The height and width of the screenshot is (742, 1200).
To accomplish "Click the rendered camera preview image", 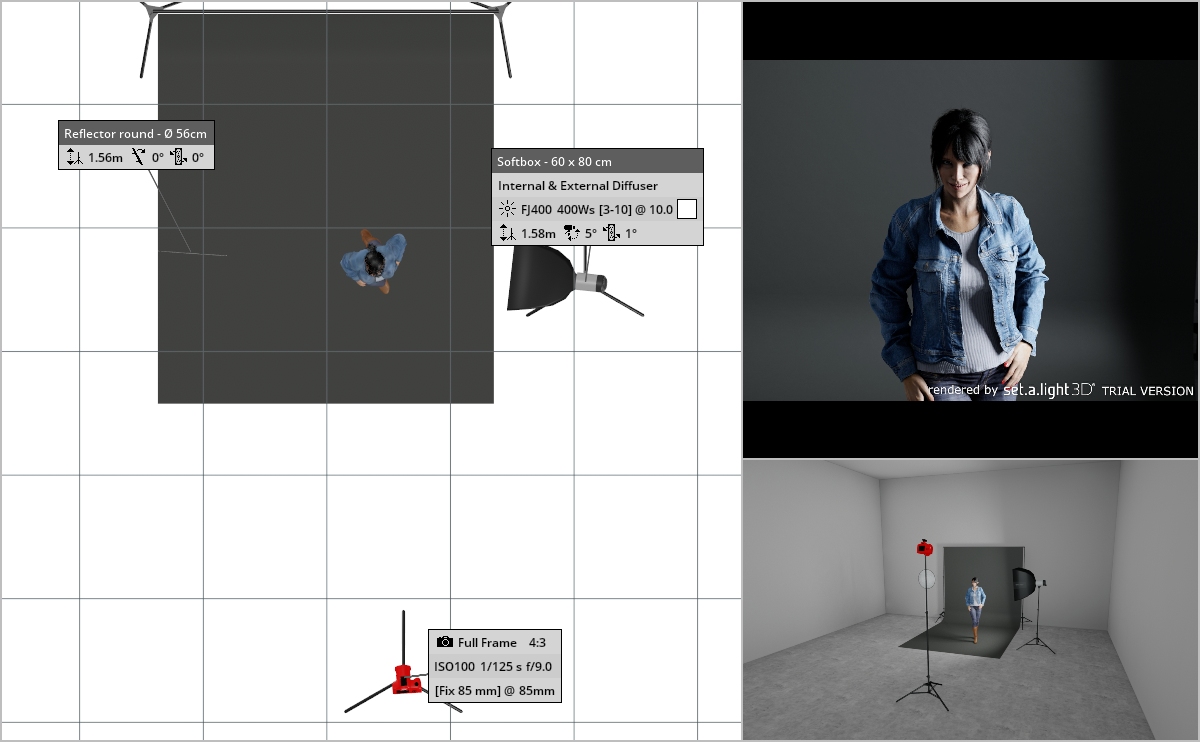I will (970, 230).
